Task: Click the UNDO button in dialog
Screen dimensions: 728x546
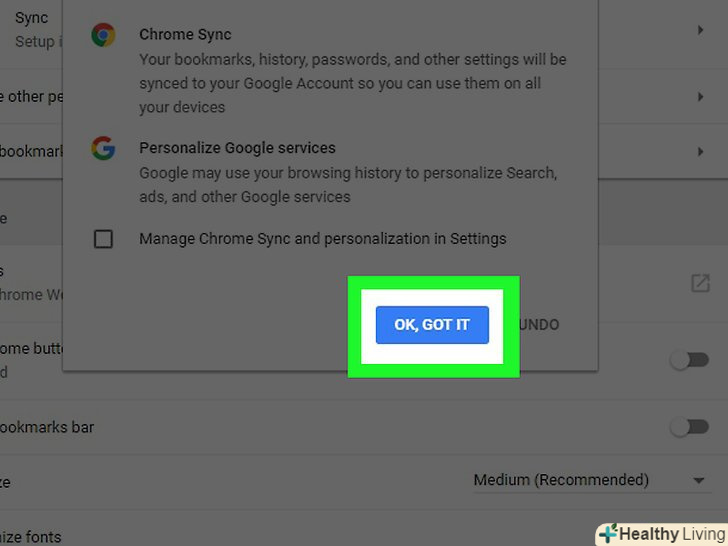Action: pos(540,325)
